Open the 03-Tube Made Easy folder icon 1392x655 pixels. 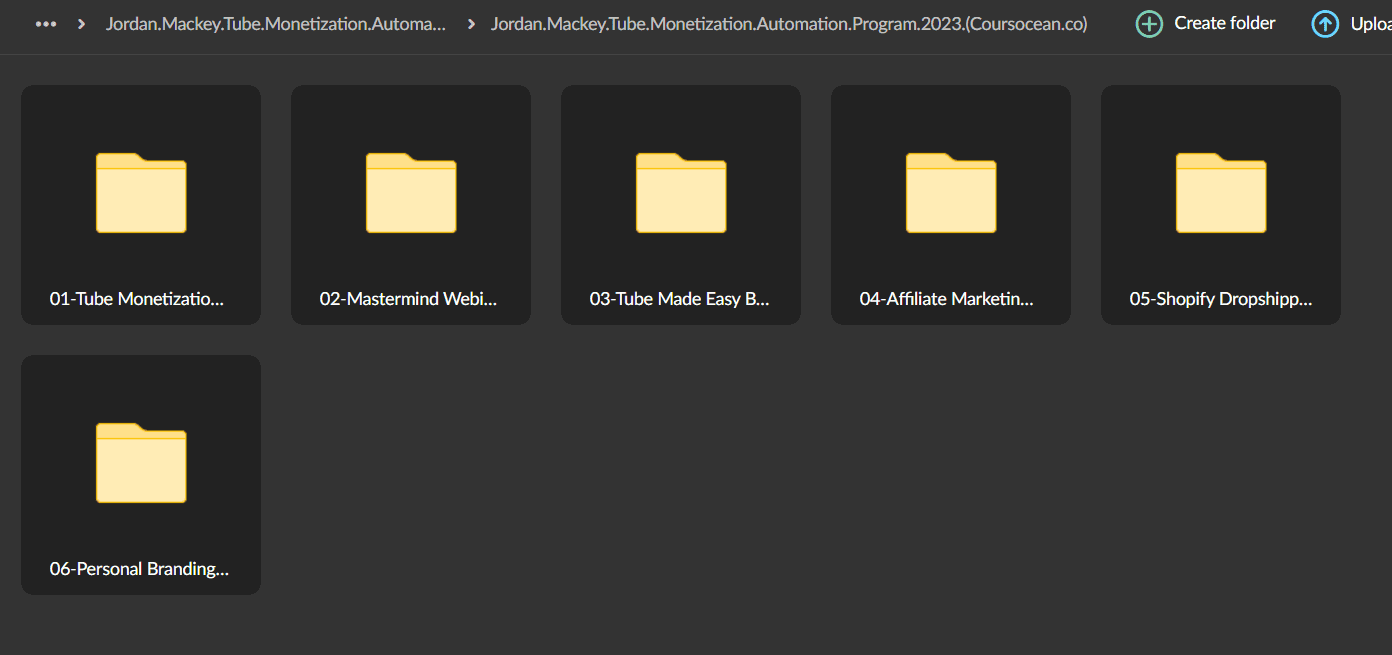click(x=681, y=193)
